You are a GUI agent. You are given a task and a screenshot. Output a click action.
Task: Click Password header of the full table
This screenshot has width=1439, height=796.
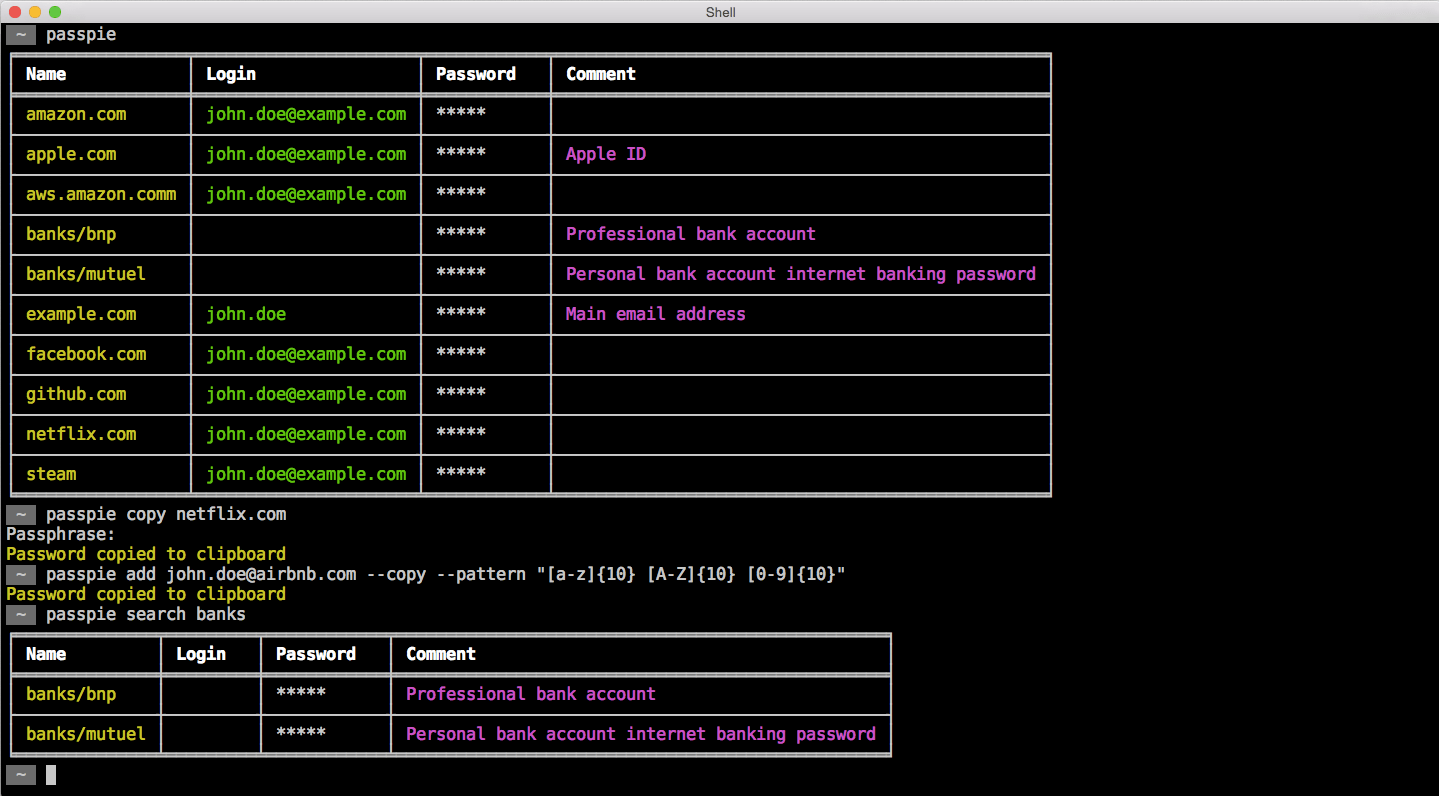pyautogui.click(x=476, y=74)
